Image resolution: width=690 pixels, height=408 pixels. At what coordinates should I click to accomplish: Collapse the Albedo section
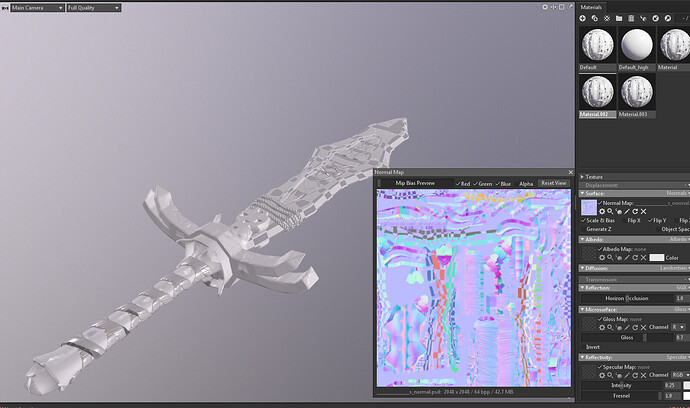click(582, 239)
